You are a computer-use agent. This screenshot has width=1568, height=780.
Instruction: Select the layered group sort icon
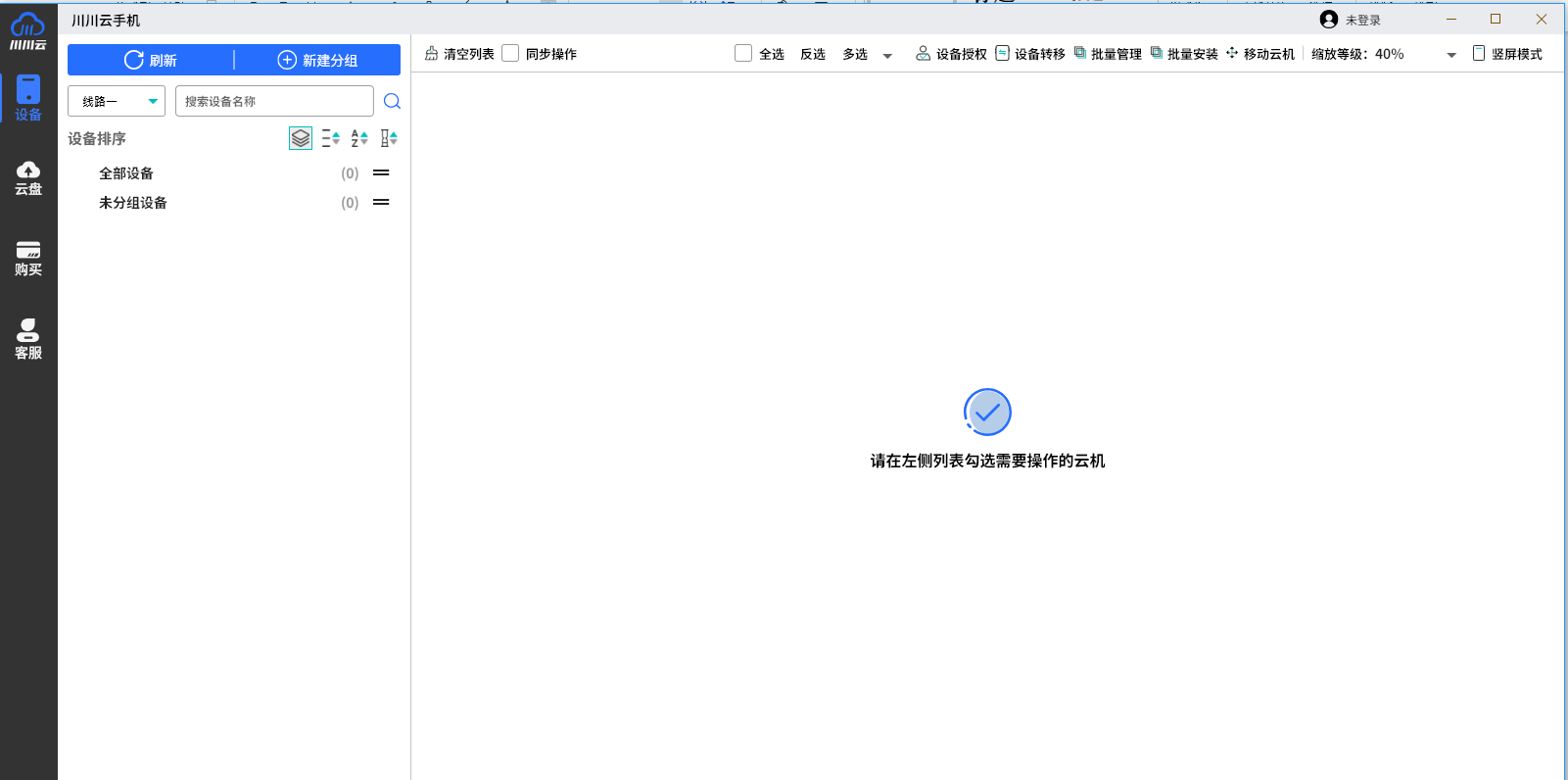301,138
